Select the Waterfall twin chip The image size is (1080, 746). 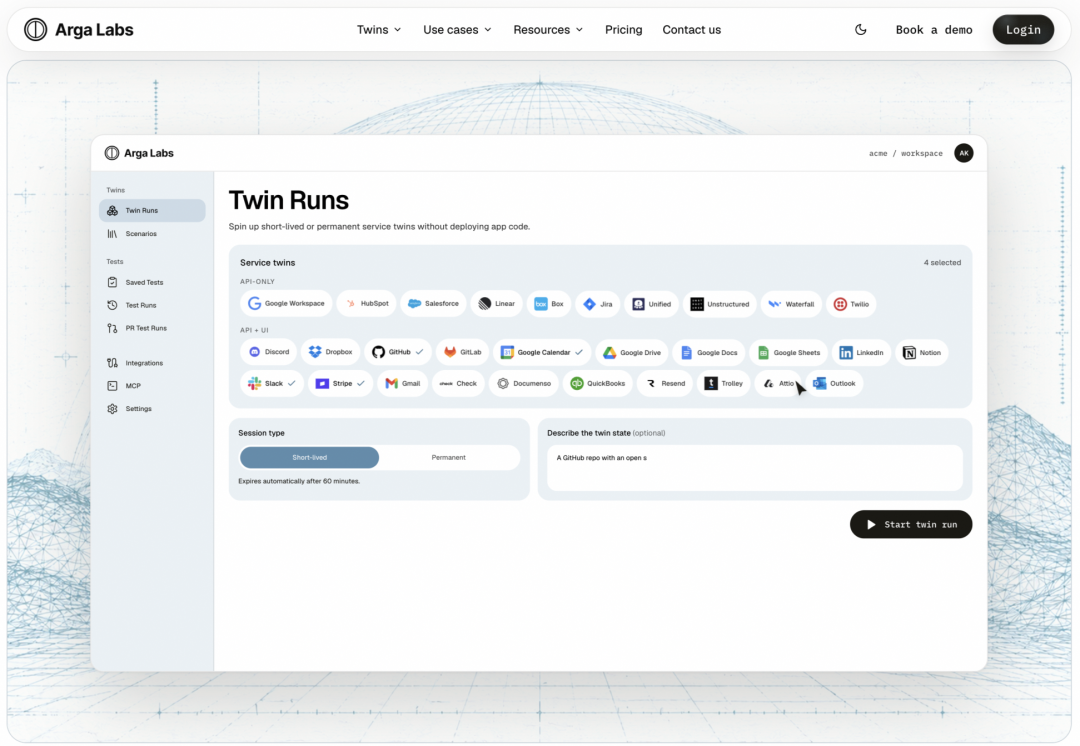pyautogui.click(x=791, y=304)
